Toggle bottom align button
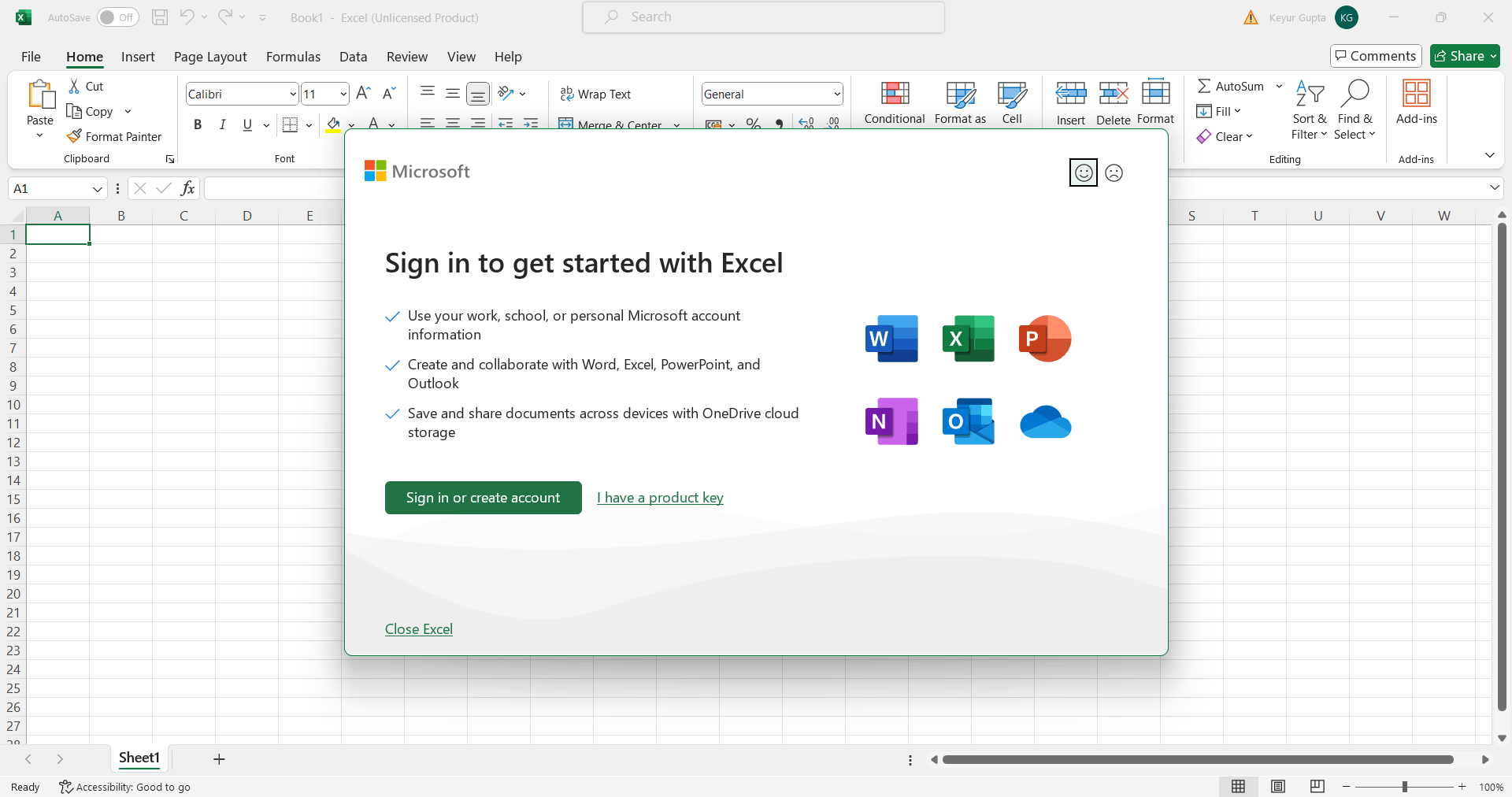 (478, 94)
